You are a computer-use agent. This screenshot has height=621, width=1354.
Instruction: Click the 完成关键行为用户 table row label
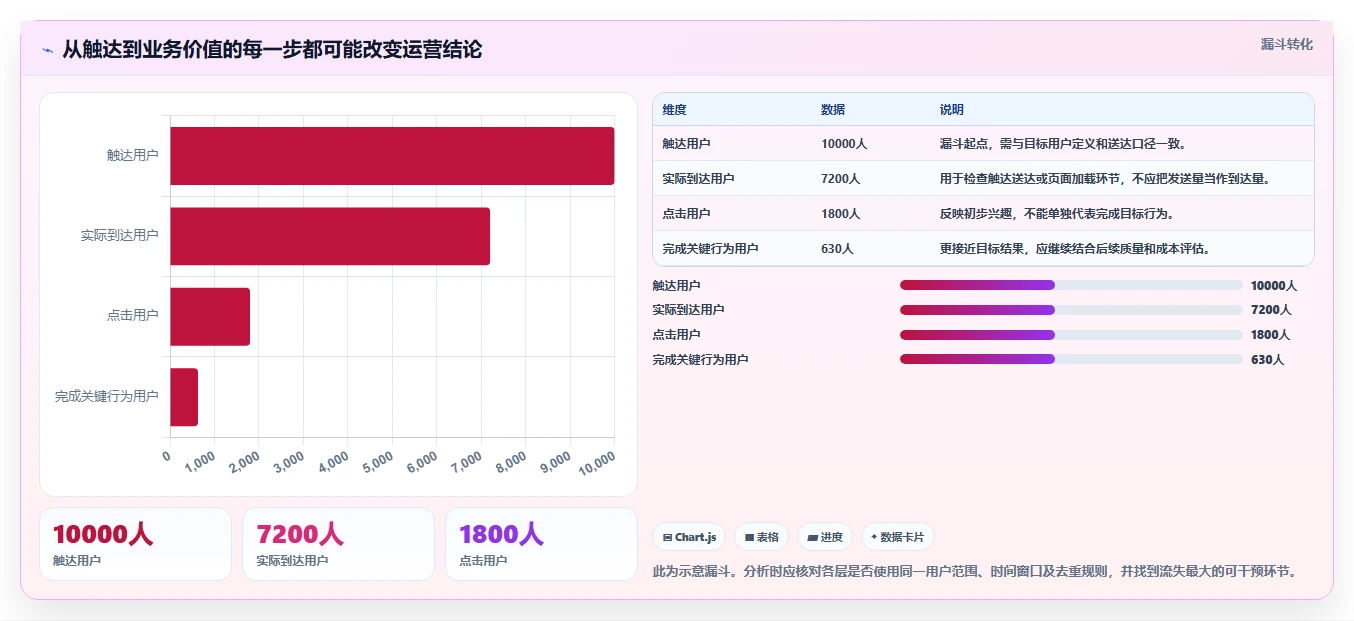[x=710, y=249]
